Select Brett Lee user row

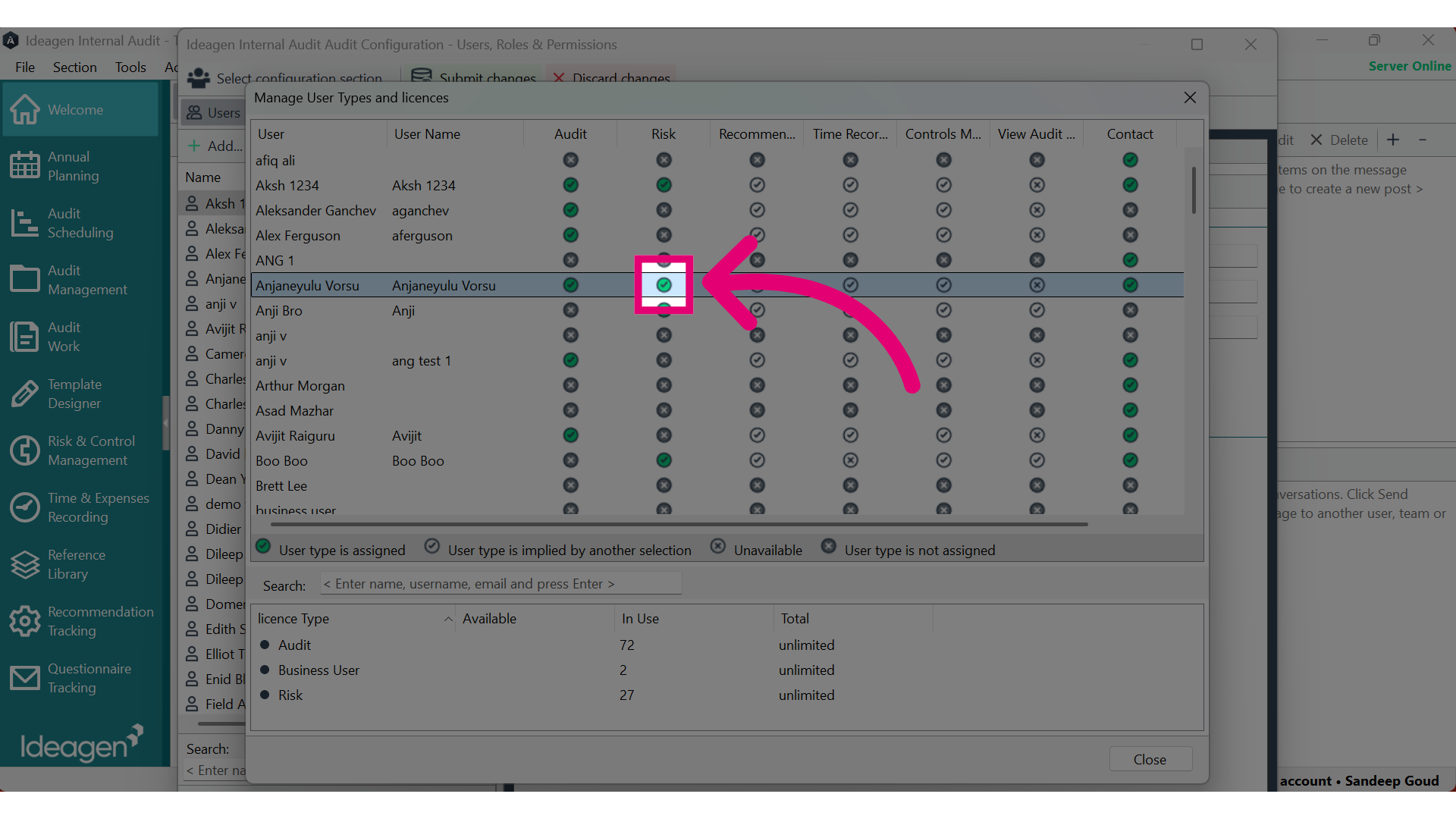(717, 486)
